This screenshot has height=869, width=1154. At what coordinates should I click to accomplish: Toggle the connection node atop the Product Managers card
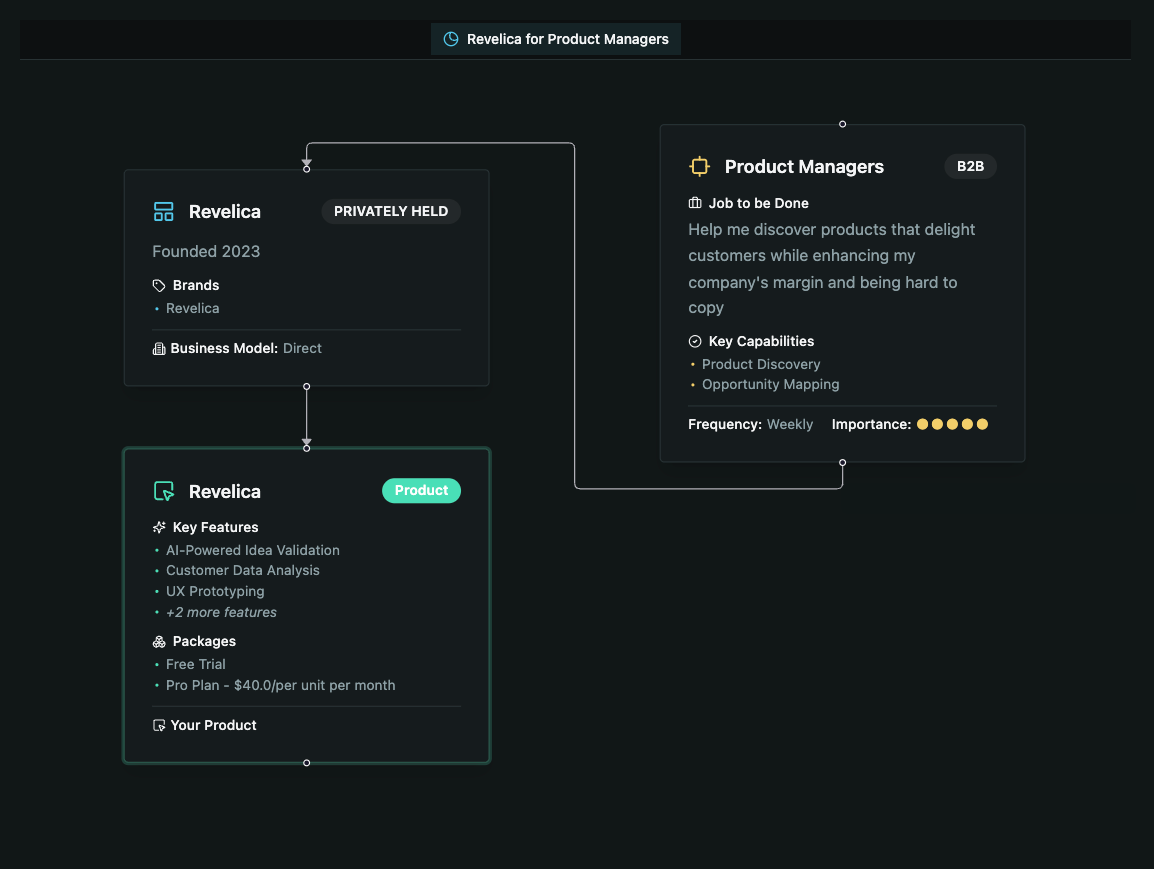pos(842,124)
